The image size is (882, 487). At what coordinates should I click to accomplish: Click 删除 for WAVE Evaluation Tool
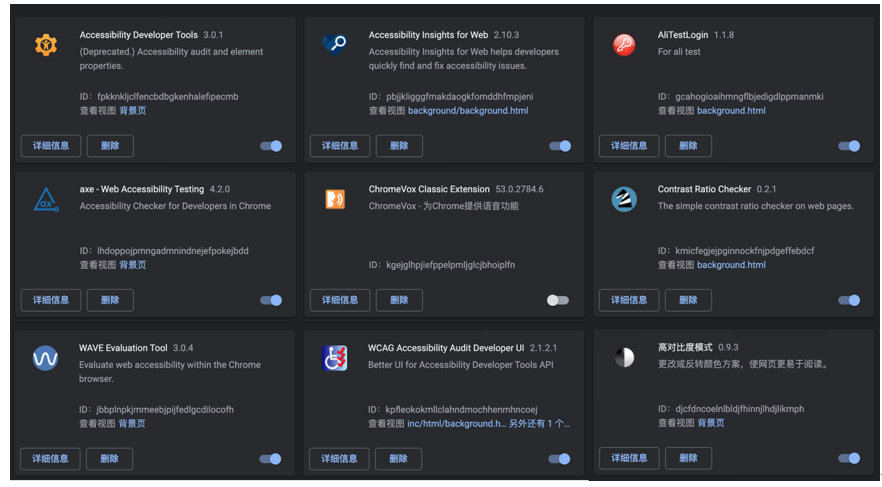[110, 458]
